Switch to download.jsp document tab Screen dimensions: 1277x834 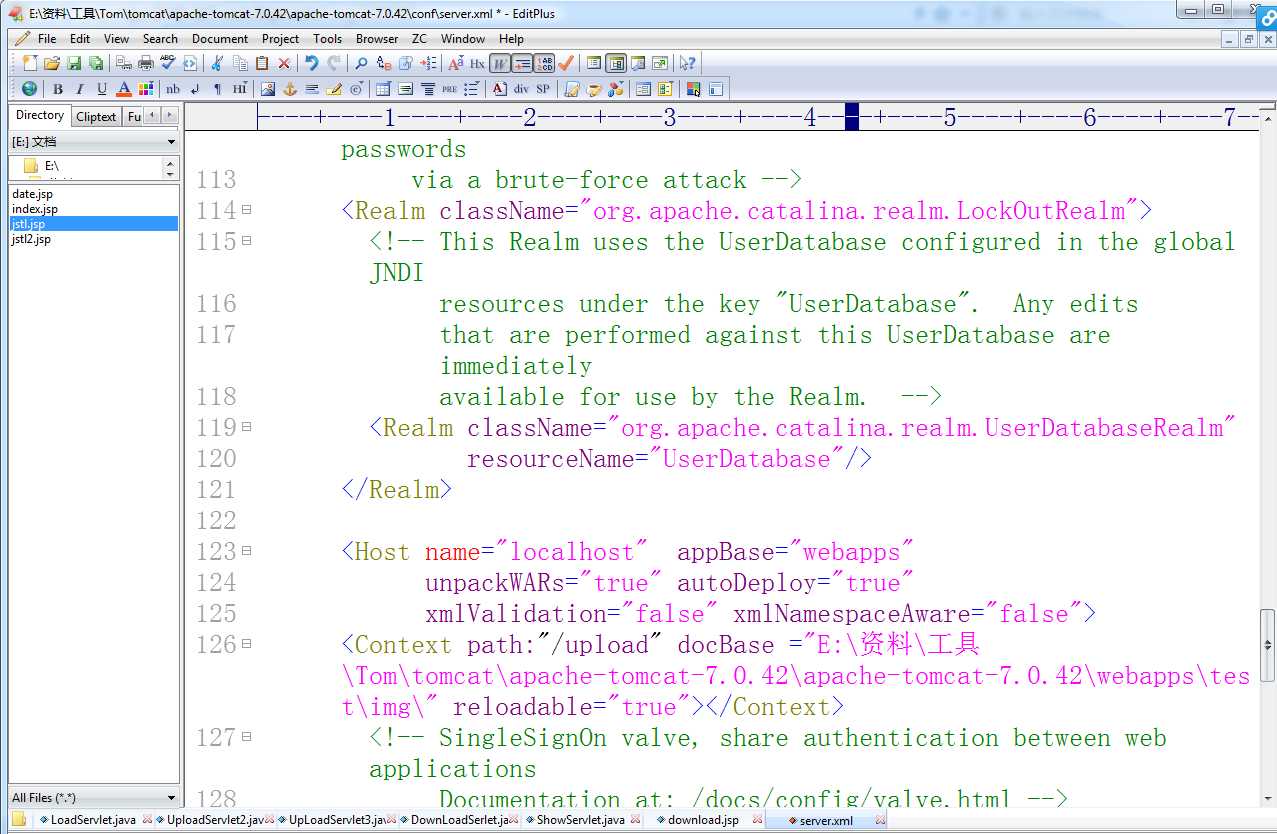[703, 820]
